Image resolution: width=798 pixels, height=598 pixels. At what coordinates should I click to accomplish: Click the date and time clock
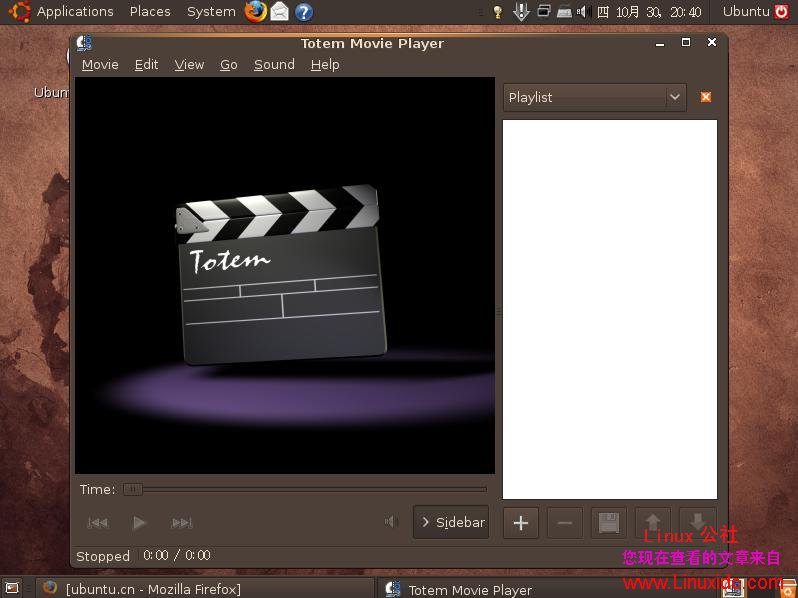[649, 12]
